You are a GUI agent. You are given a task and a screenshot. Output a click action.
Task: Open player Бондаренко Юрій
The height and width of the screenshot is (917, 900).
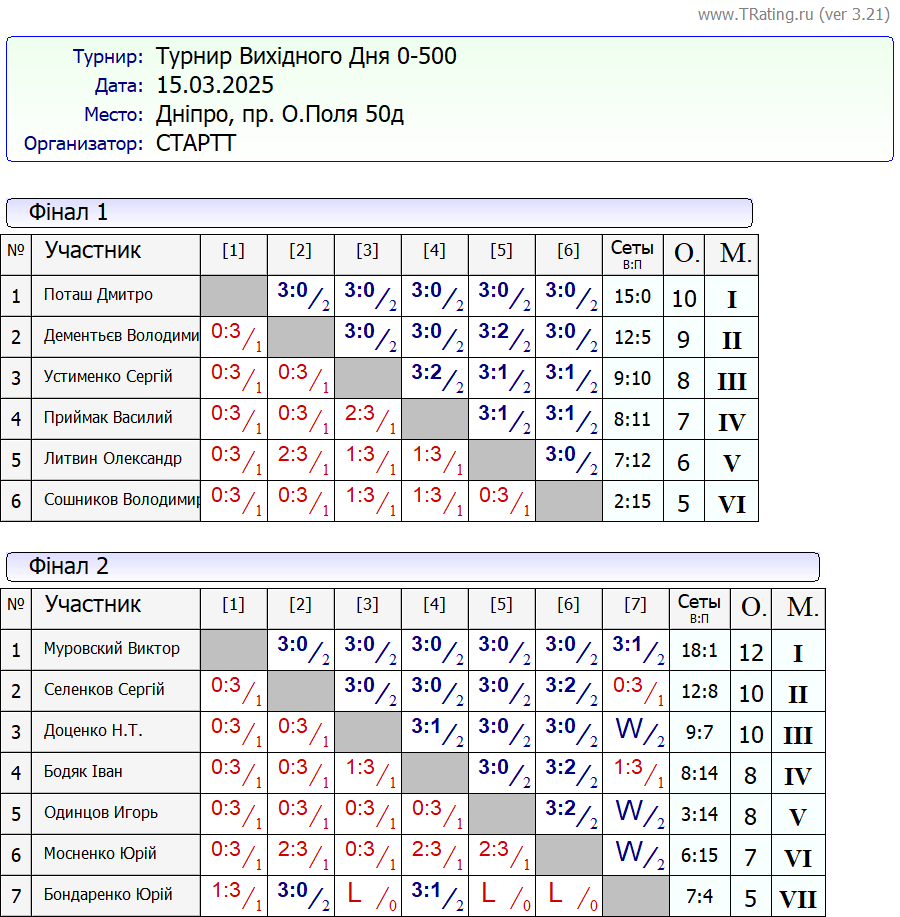[108, 895]
